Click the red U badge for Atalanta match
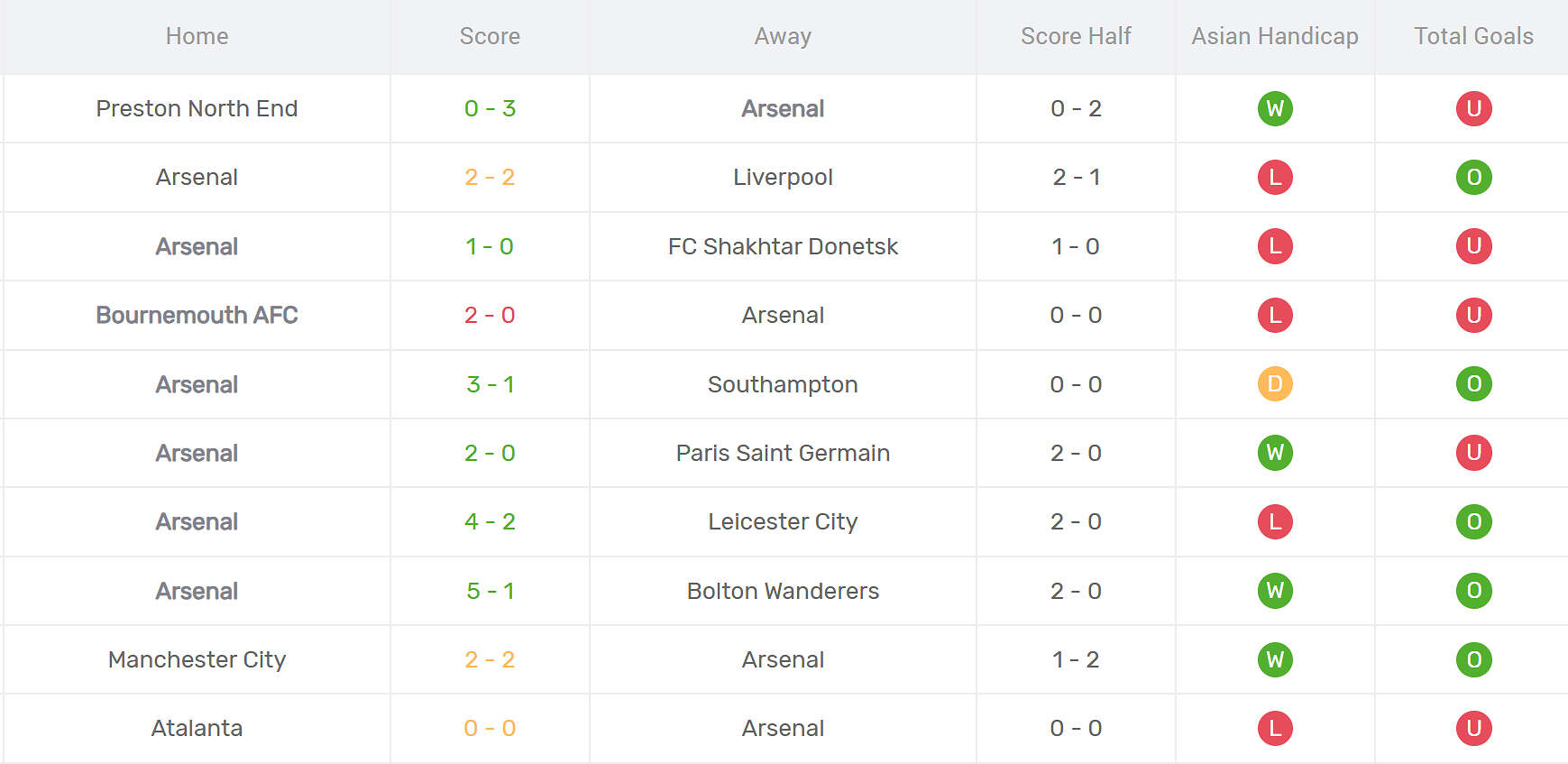The width and height of the screenshot is (1568, 764). (x=1473, y=728)
